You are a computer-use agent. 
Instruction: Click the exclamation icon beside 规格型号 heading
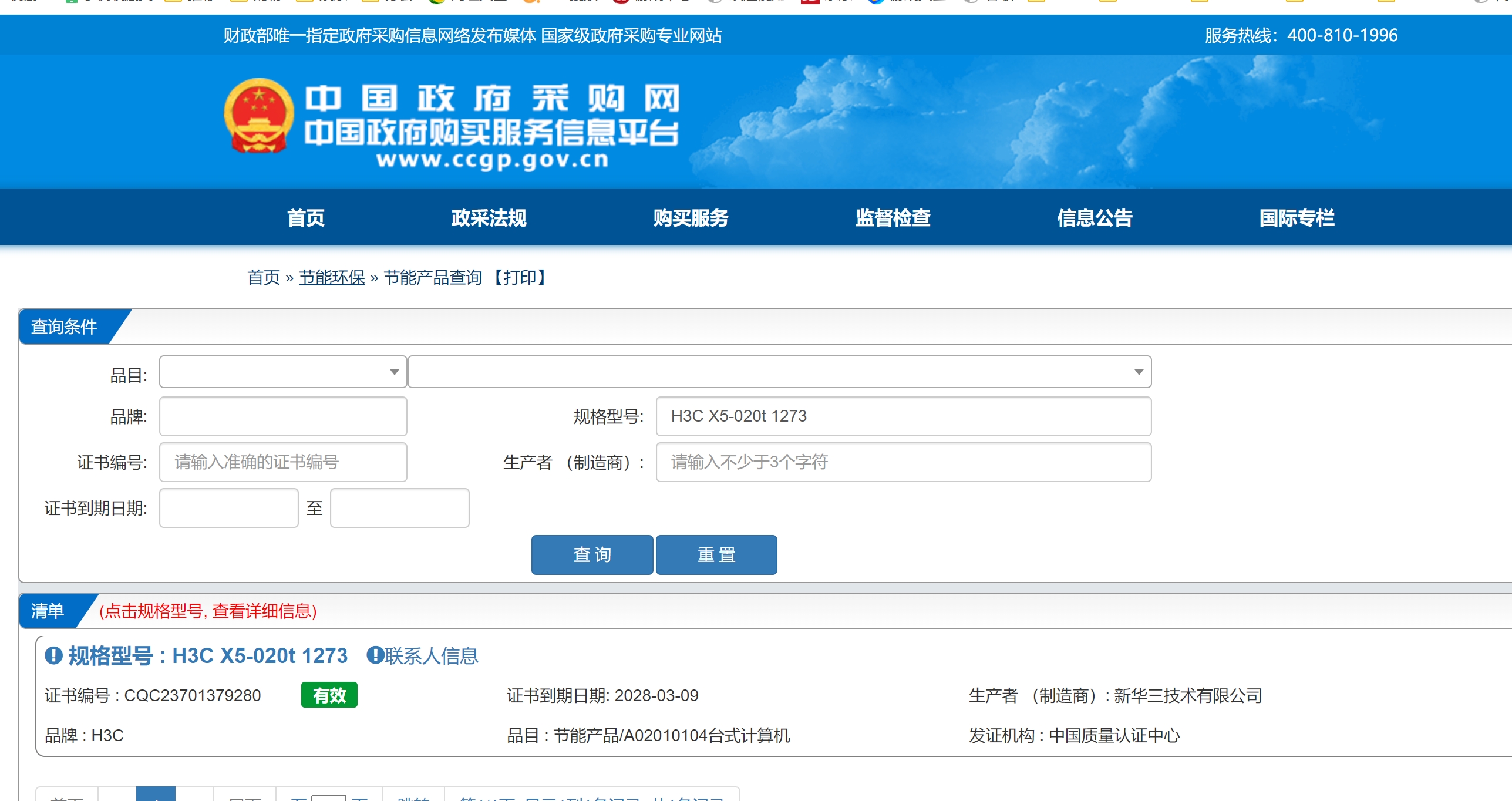pos(53,655)
